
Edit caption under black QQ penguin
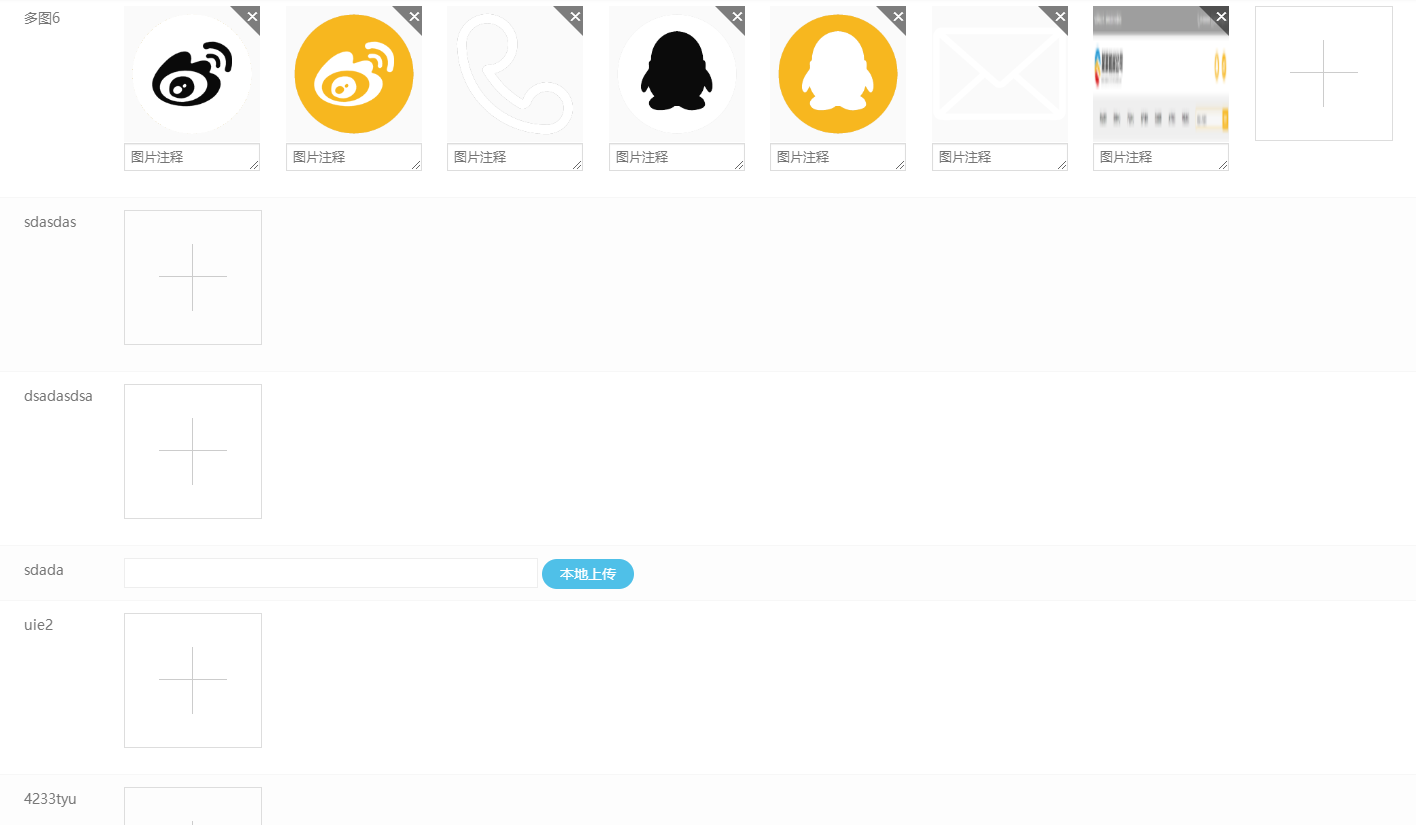coord(677,157)
